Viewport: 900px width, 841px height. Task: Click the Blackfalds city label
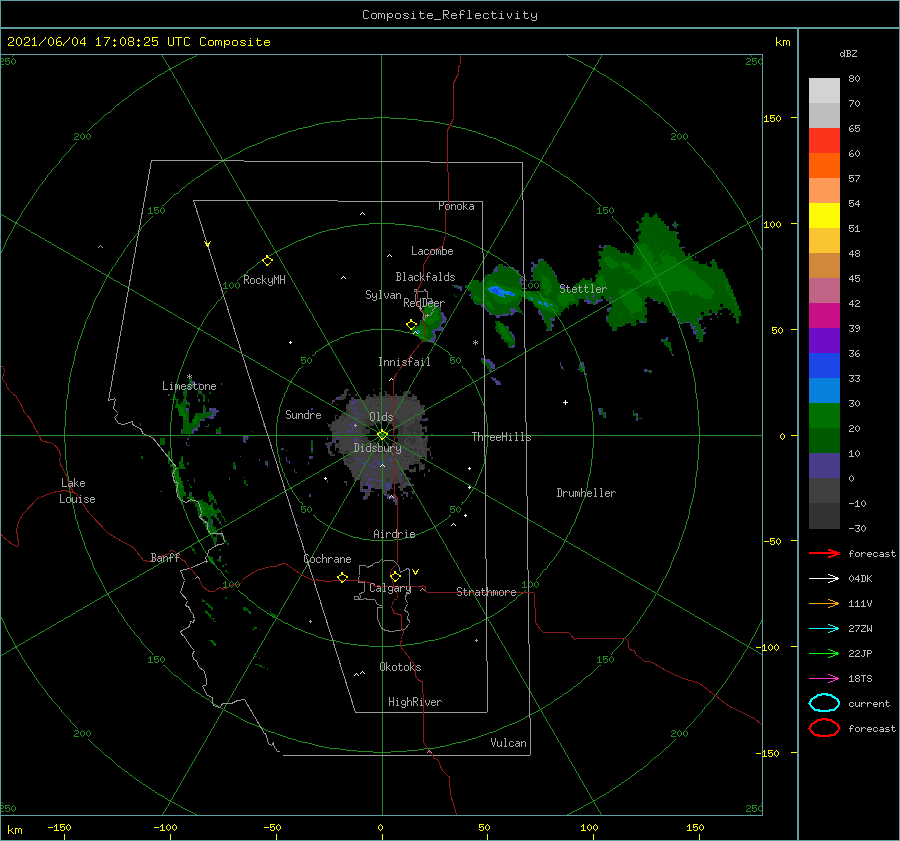(x=425, y=277)
